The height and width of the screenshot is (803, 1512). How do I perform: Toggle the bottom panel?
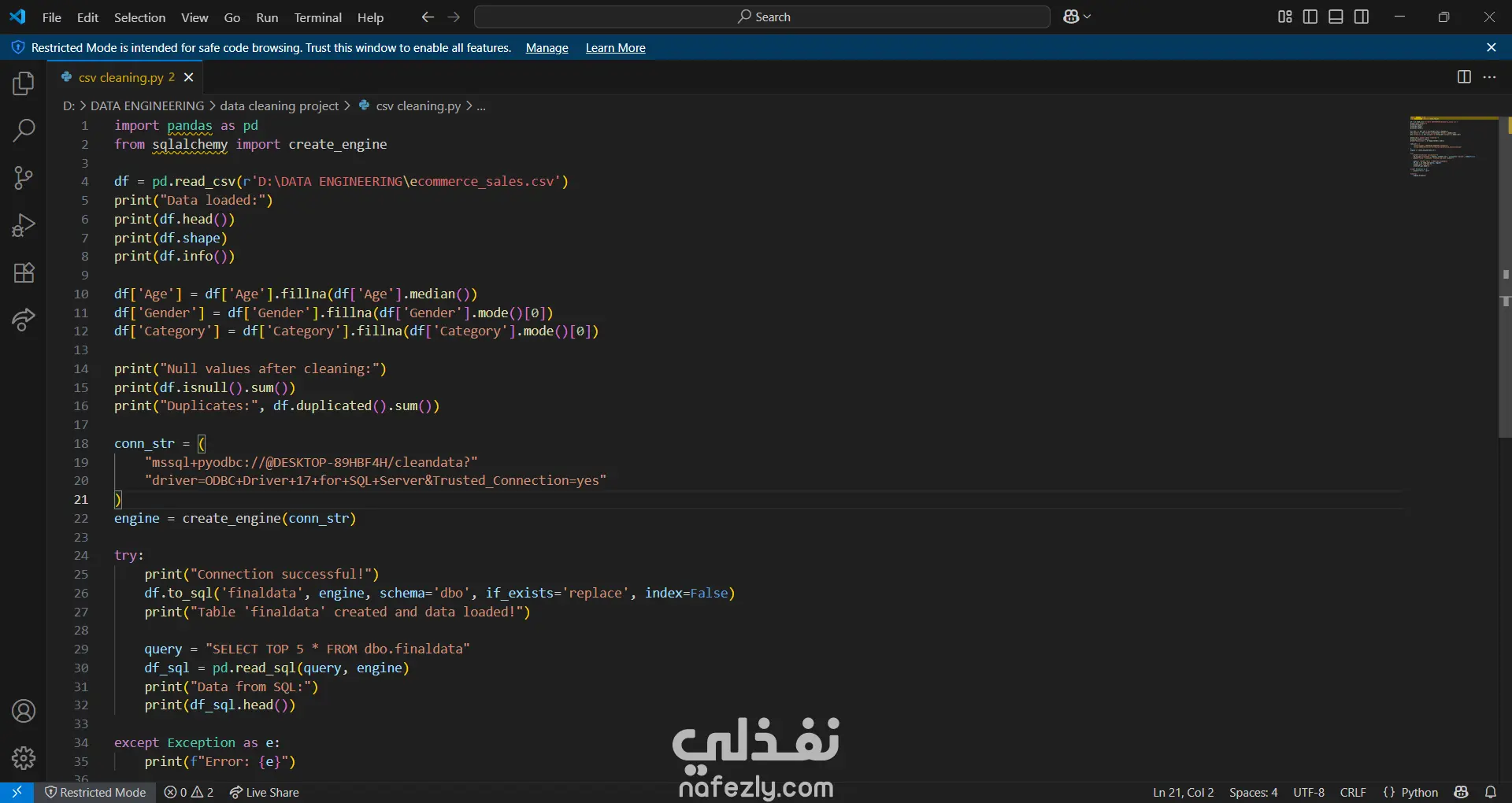tap(1336, 17)
